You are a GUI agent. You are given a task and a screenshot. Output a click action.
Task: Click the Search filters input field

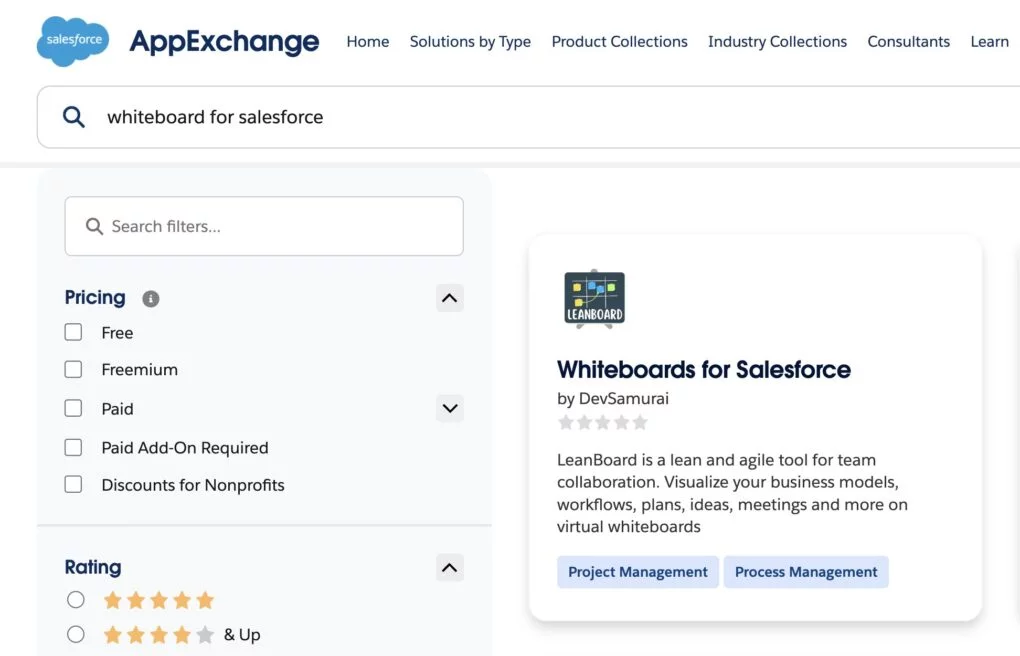point(264,226)
